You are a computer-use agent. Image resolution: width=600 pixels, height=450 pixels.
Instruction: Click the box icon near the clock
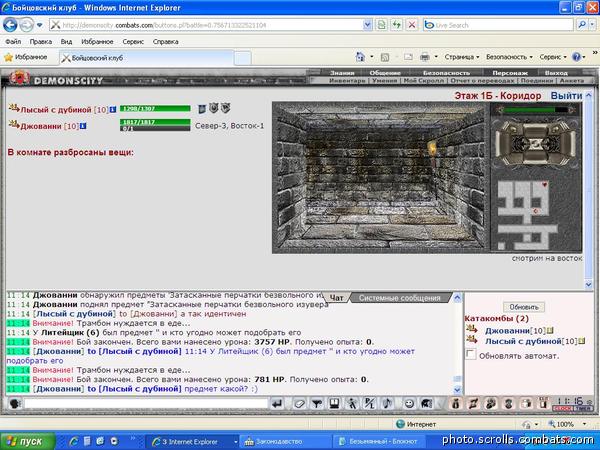point(527,403)
